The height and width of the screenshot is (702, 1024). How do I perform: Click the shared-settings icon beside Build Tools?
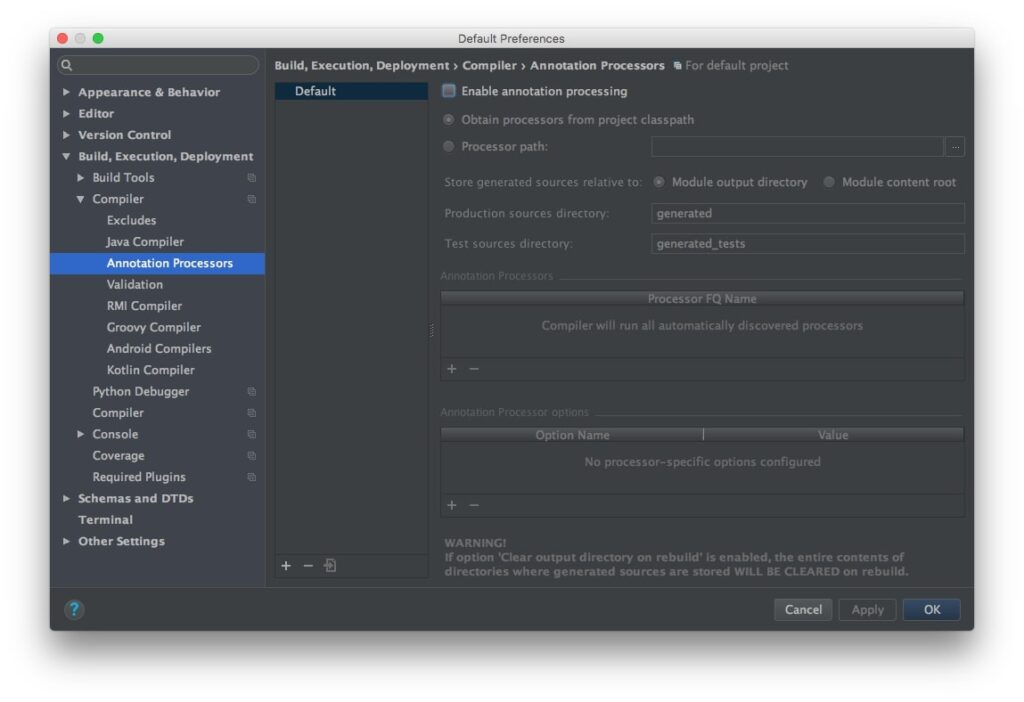pyautogui.click(x=250, y=178)
